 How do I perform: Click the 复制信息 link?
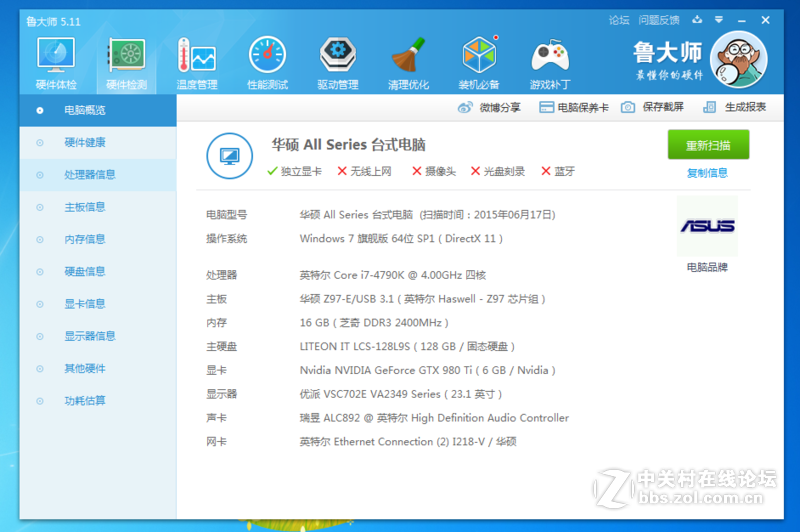707,173
